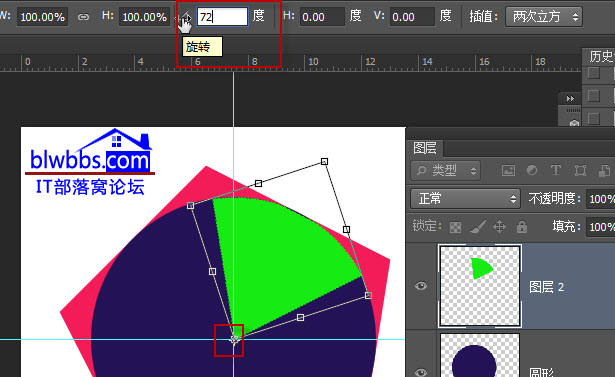Click the top-right corner transform handle
The width and height of the screenshot is (615, 377).
(324, 161)
